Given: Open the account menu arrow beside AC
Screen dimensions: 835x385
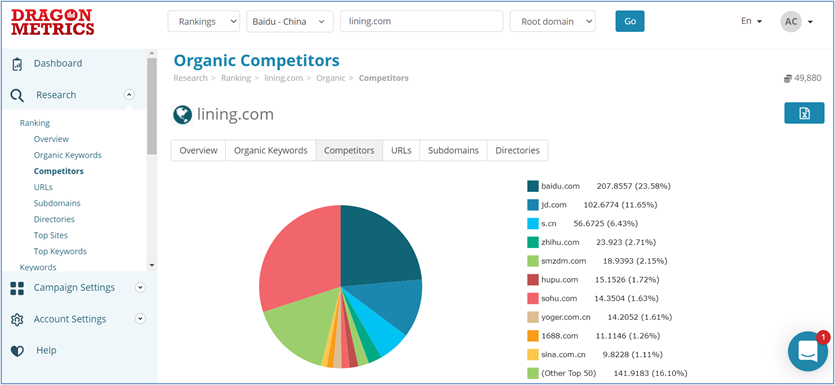Looking at the screenshot, I should [810, 22].
